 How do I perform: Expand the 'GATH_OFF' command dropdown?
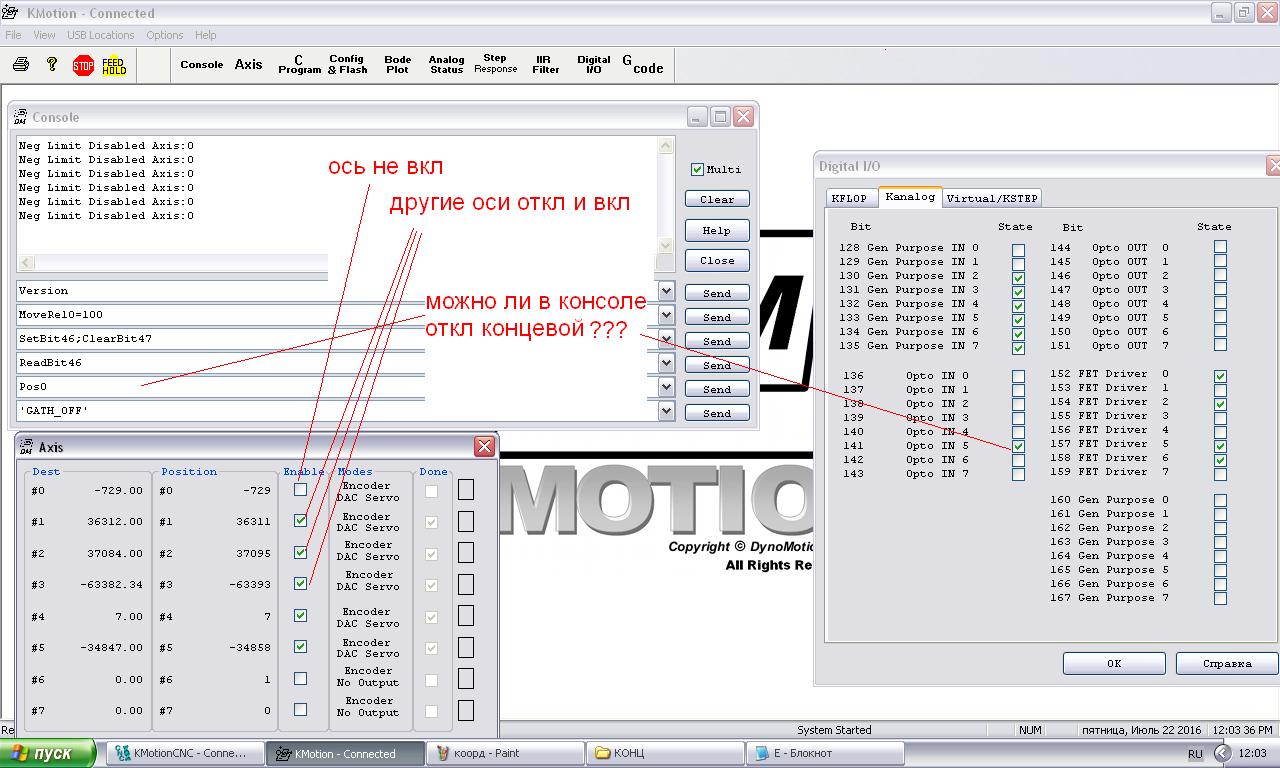(667, 411)
